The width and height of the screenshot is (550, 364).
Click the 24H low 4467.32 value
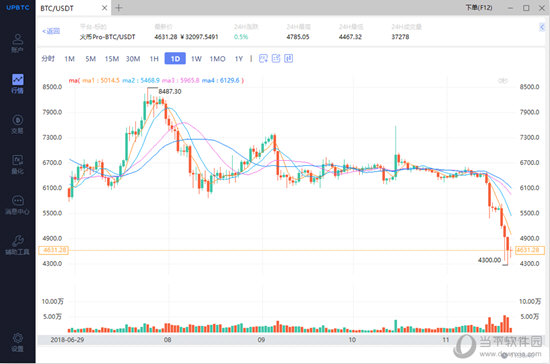pos(350,37)
